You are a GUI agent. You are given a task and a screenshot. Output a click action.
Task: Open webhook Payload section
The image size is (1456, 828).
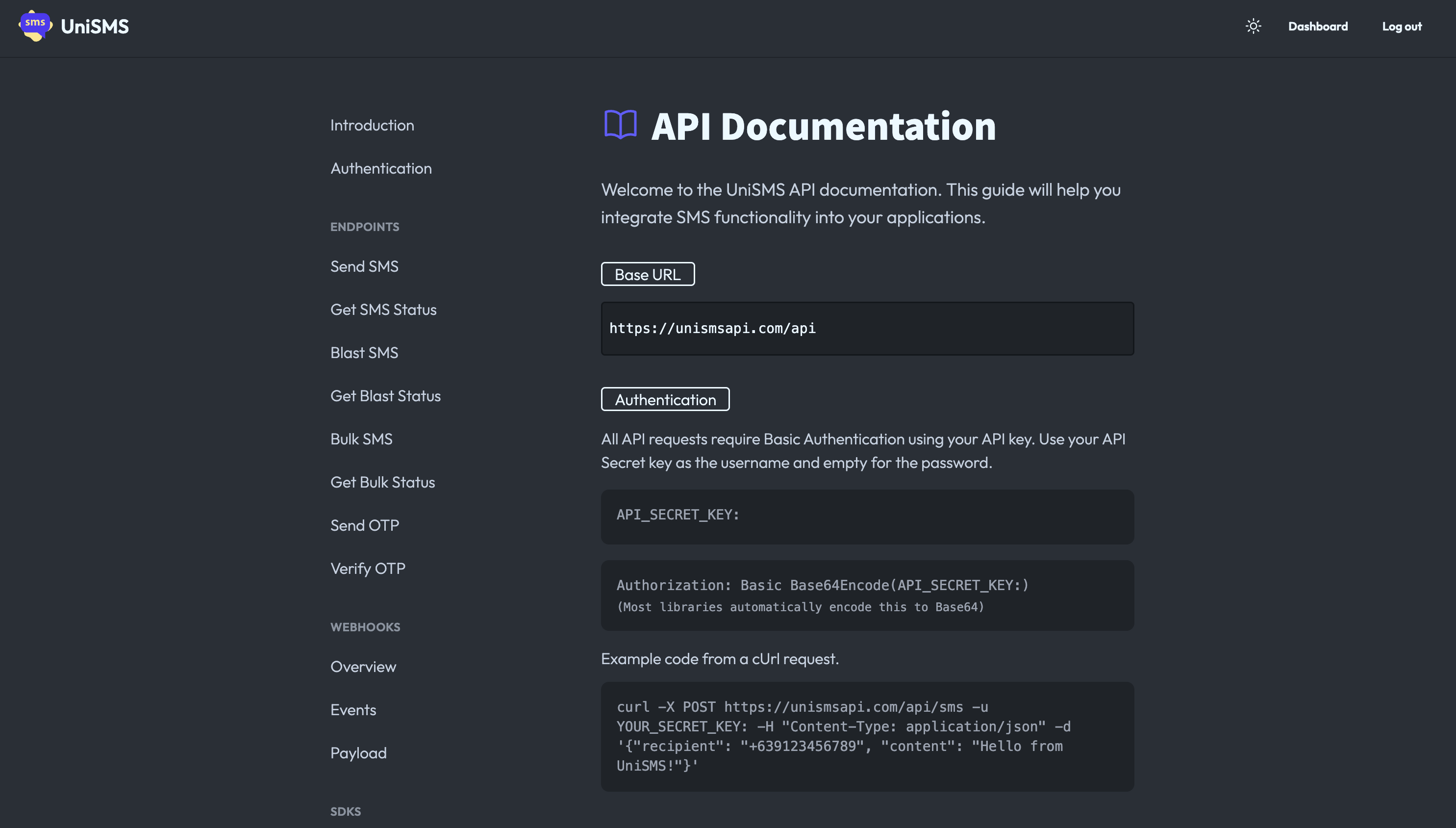[358, 753]
